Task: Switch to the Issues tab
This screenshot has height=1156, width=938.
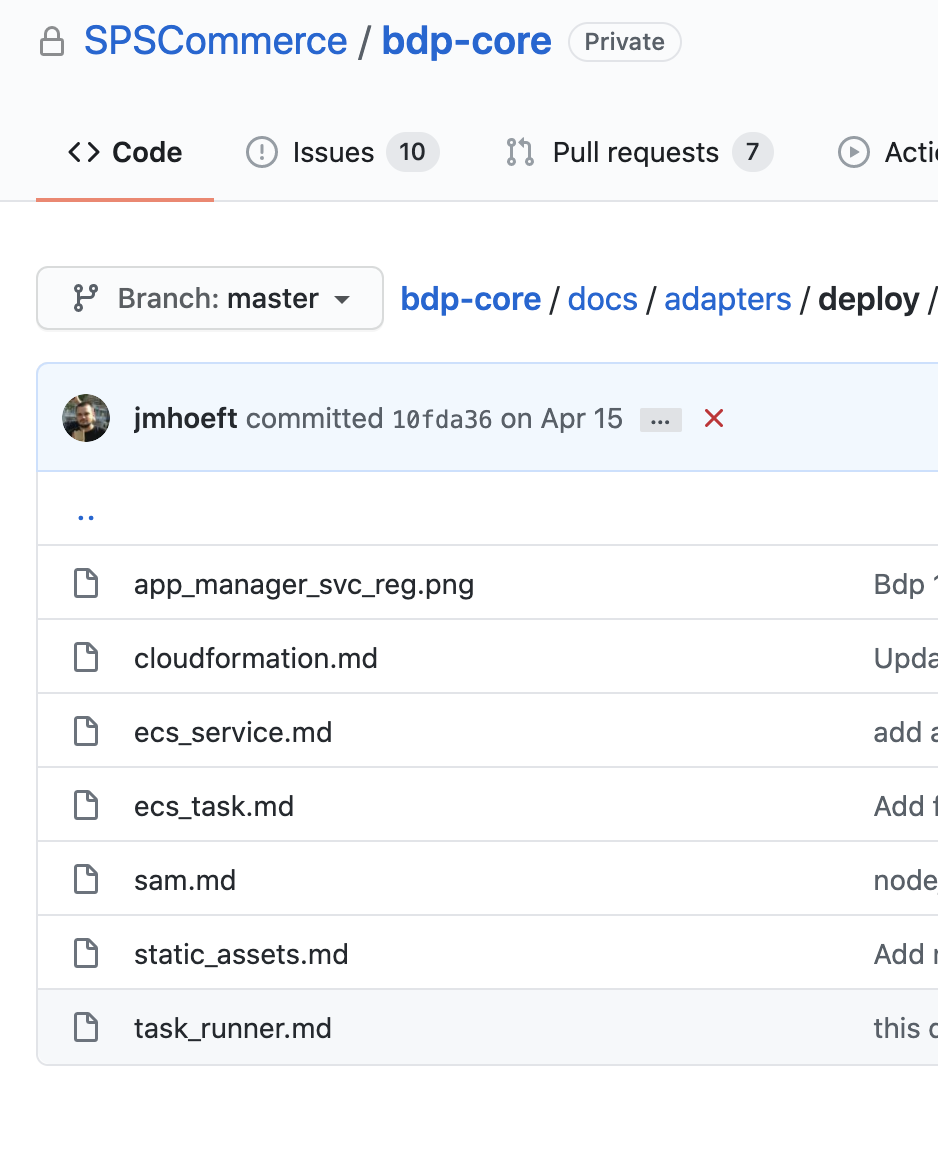Action: click(342, 153)
